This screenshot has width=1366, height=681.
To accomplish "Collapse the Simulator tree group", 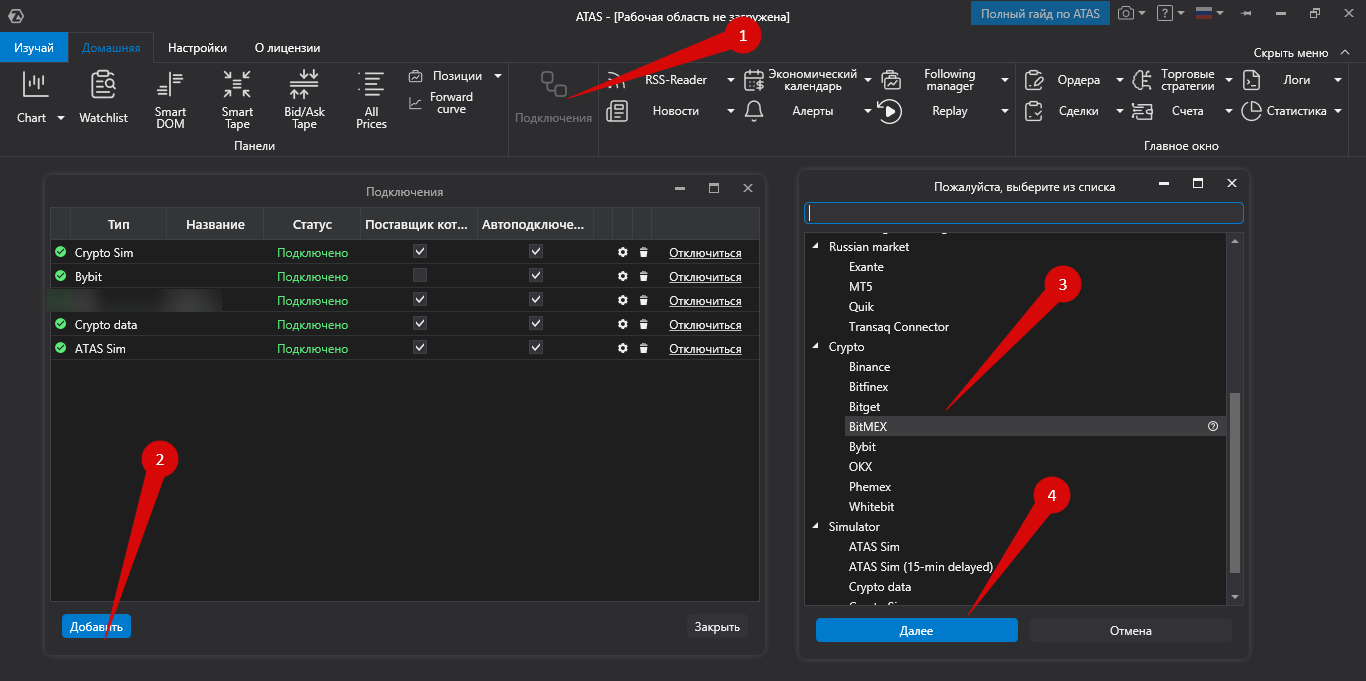I will pos(815,526).
